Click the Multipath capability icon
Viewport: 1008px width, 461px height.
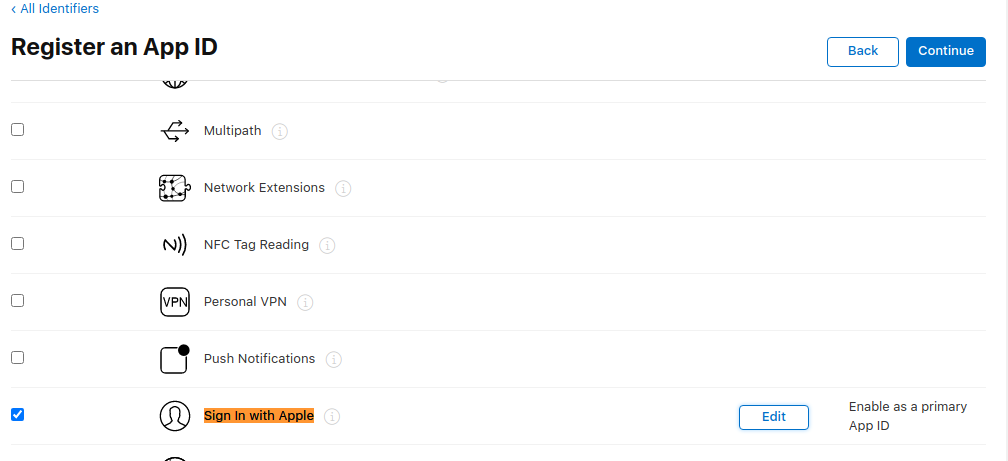click(174, 131)
